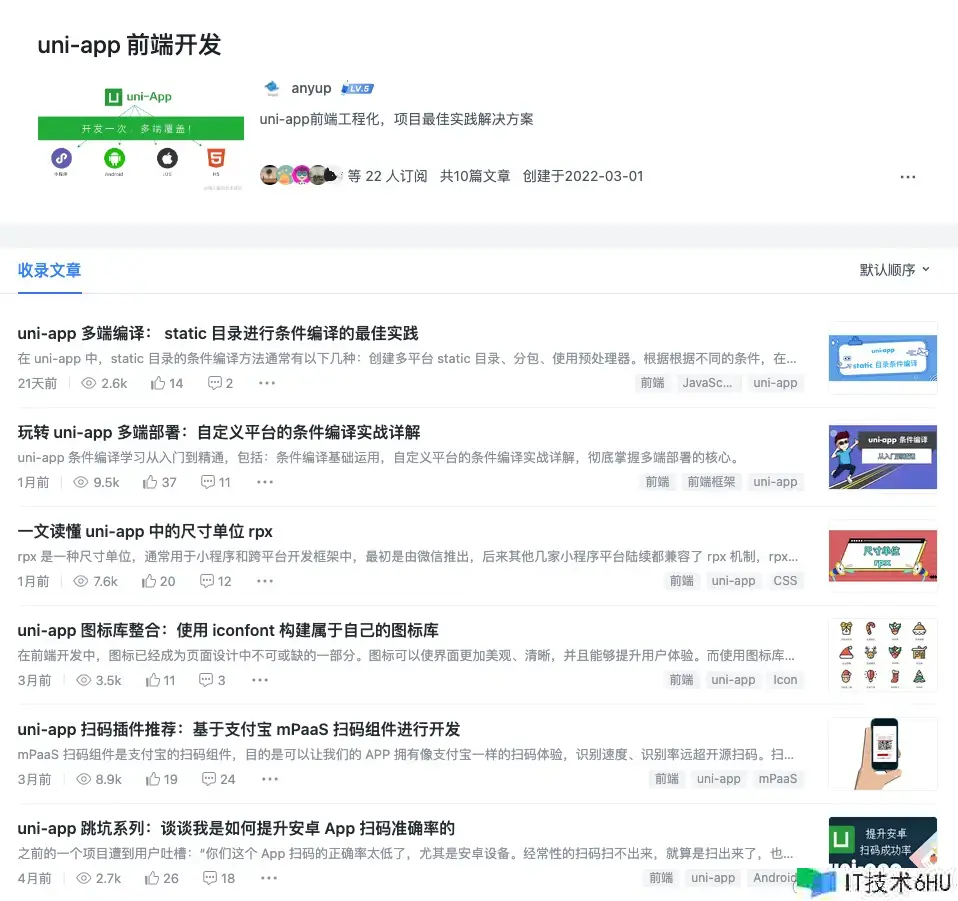
Task: Click anyup's author avatar
Action: point(272,89)
